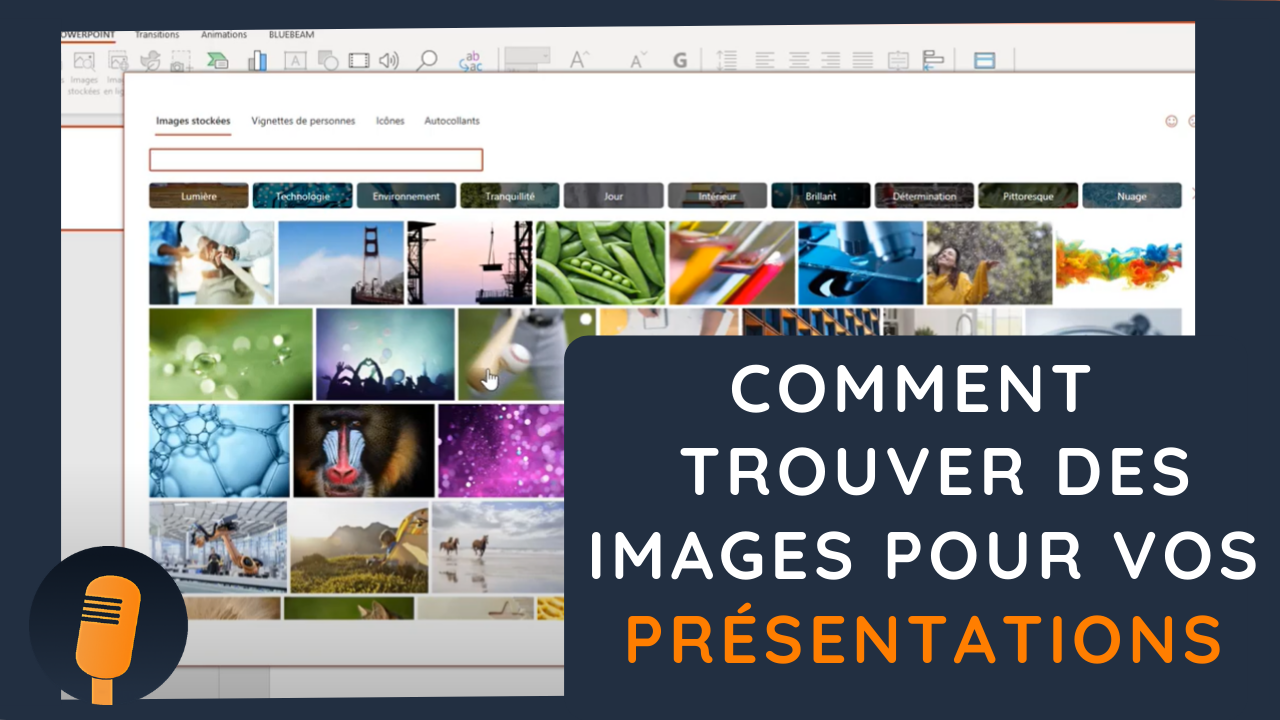Select the text box tool in the ribbon
The image size is (1280, 720).
point(295,61)
